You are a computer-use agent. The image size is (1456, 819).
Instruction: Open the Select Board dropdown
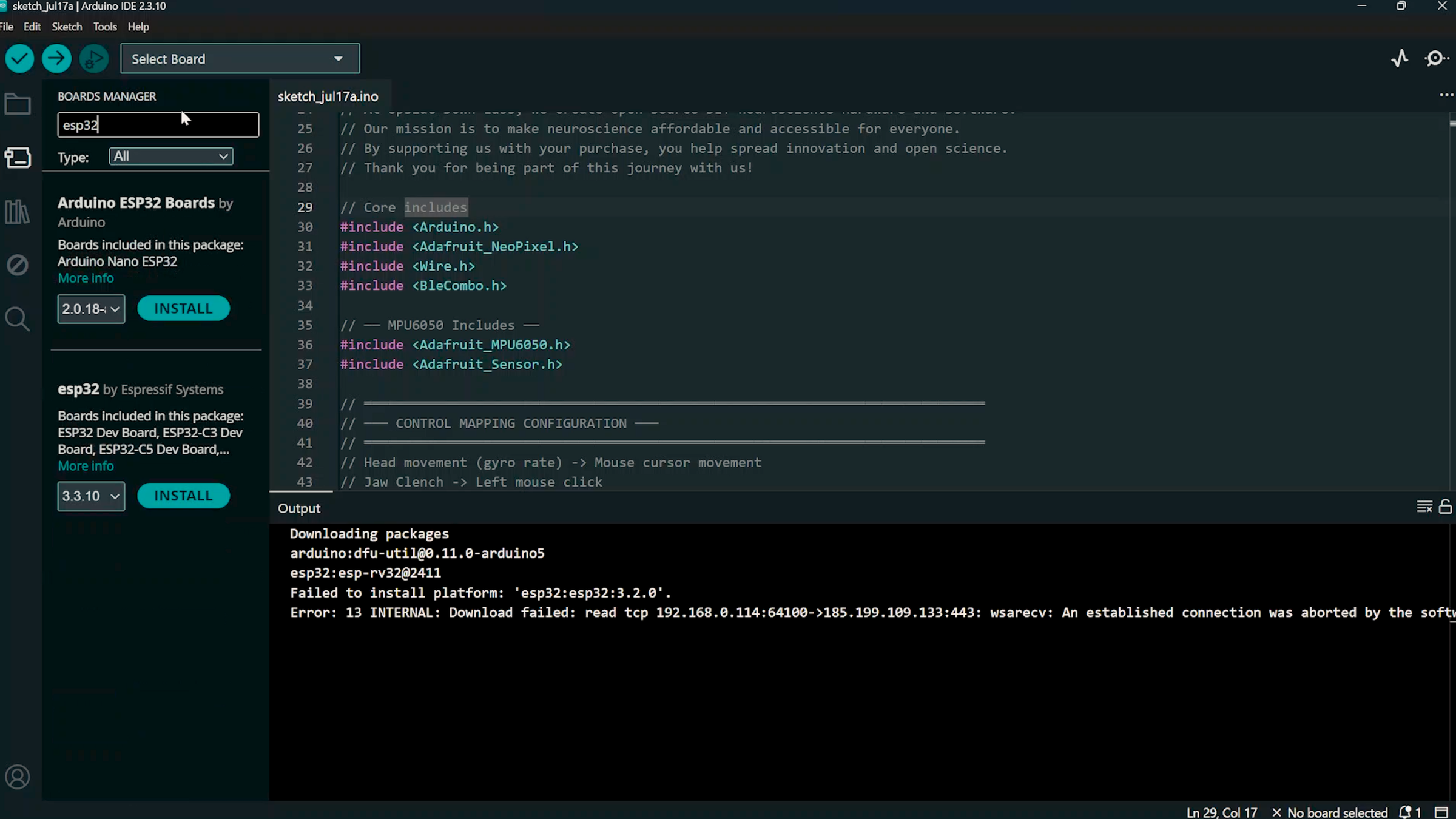click(x=240, y=59)
